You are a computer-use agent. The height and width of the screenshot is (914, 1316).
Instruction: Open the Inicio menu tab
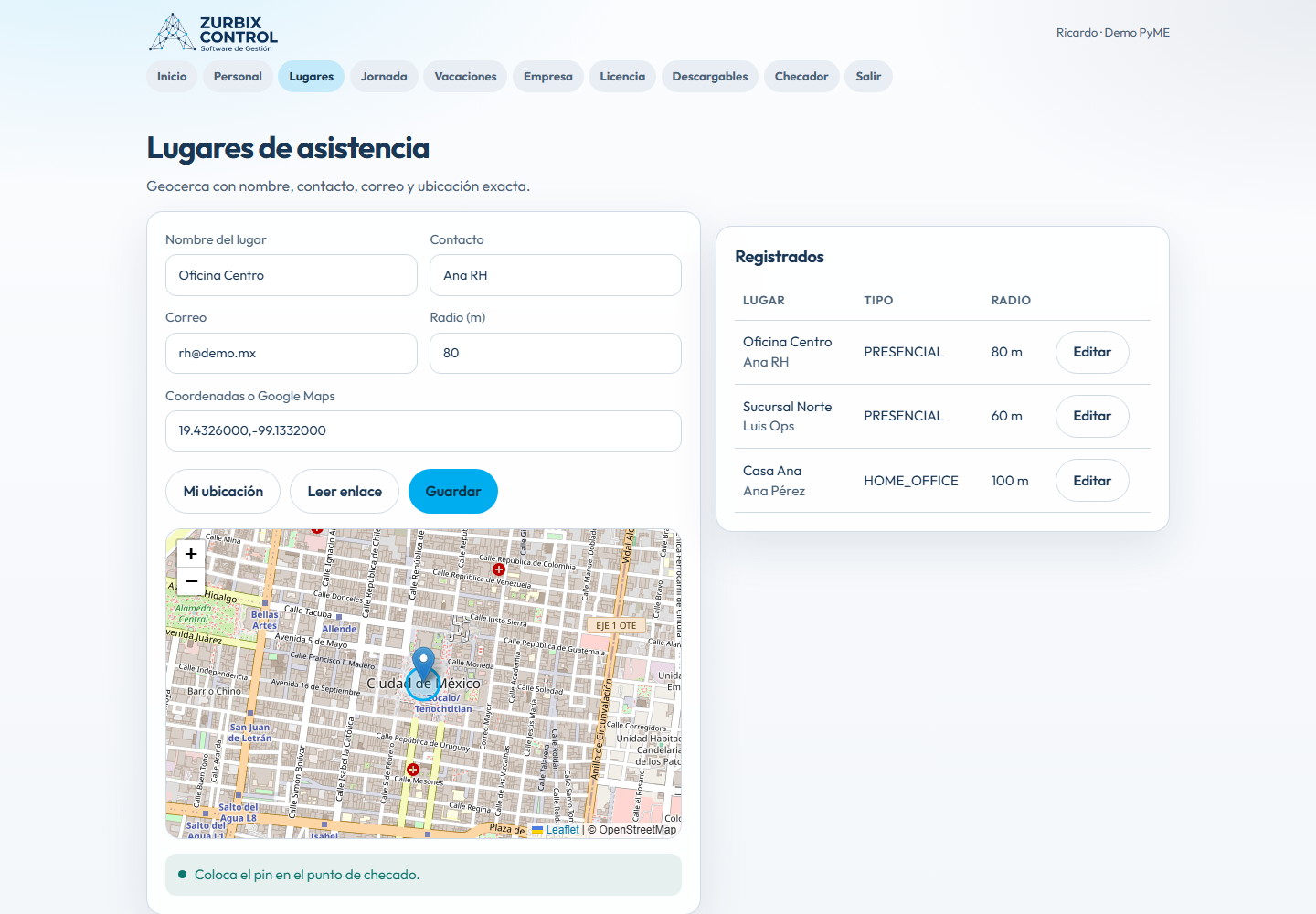[172, 77]
